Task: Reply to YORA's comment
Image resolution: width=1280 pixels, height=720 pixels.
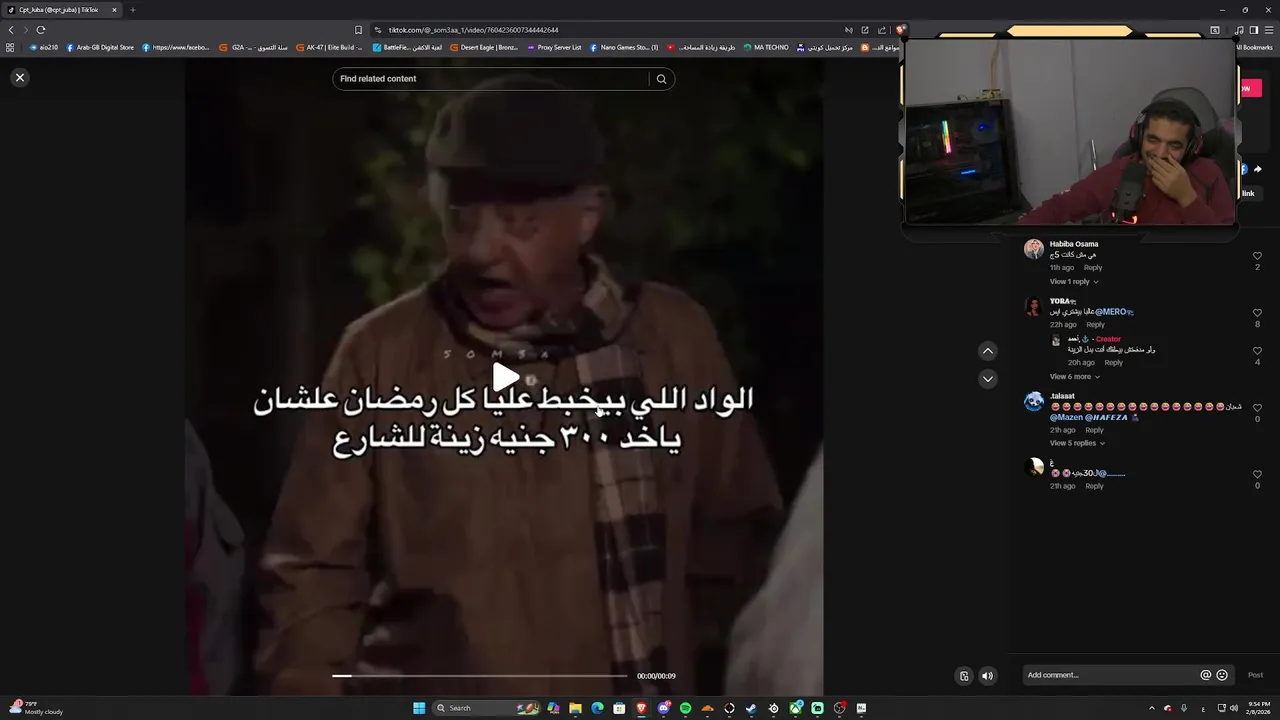Action: point(1096,325)
